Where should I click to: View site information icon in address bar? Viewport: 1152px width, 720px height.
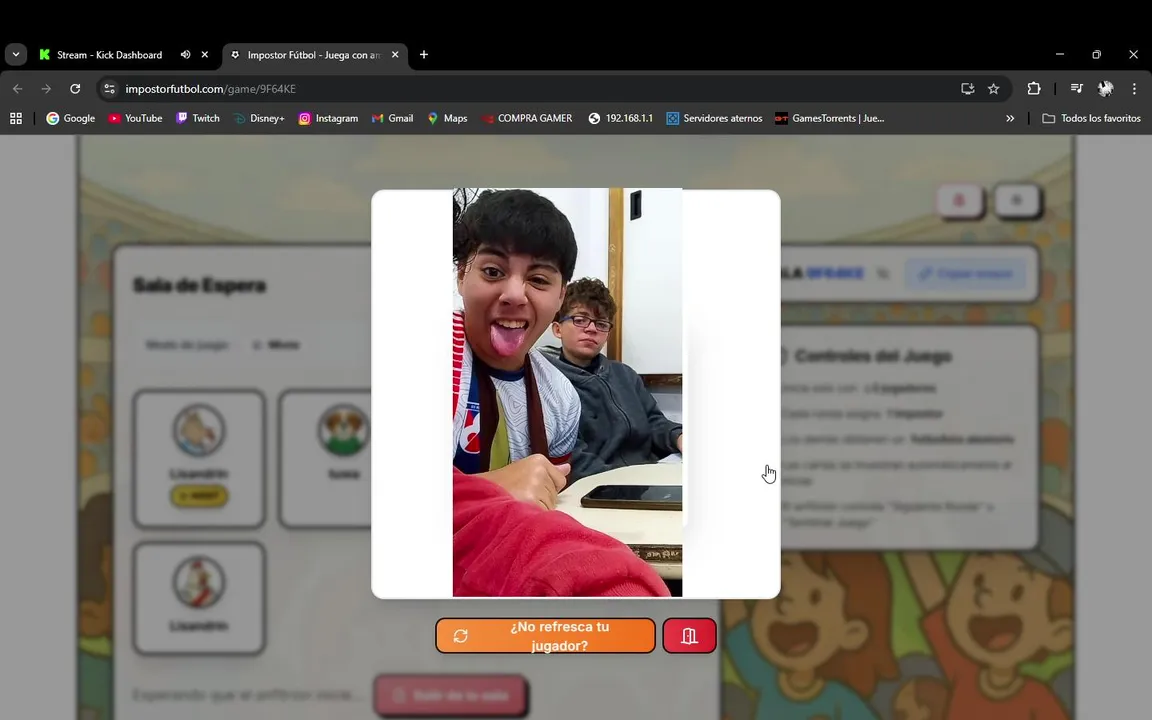109,89
